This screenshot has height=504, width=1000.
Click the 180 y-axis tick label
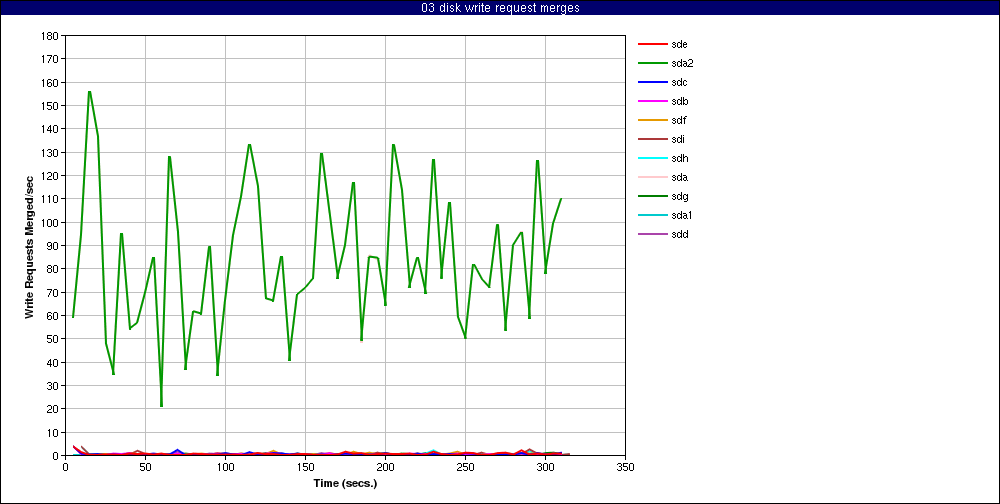tap(50, 35)
